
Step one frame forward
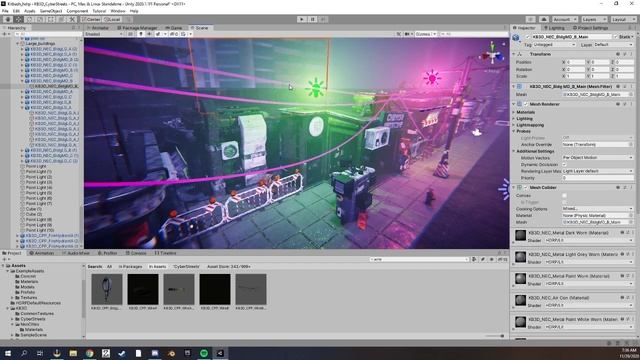pos(323,19)
